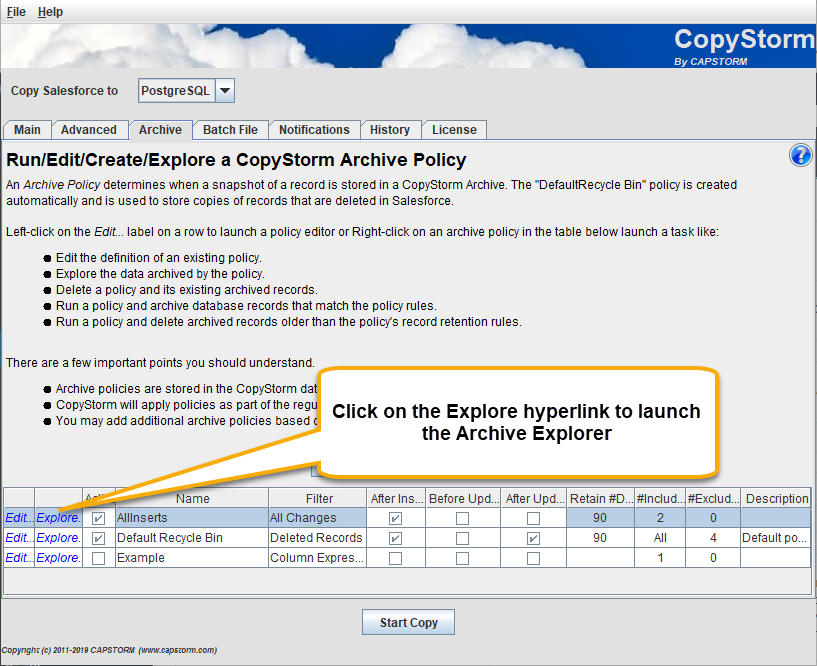This screenshot has height=666, width=817.
Task: Click Include value All in Default Recycle Bin row
Action: tap(660, 538)
